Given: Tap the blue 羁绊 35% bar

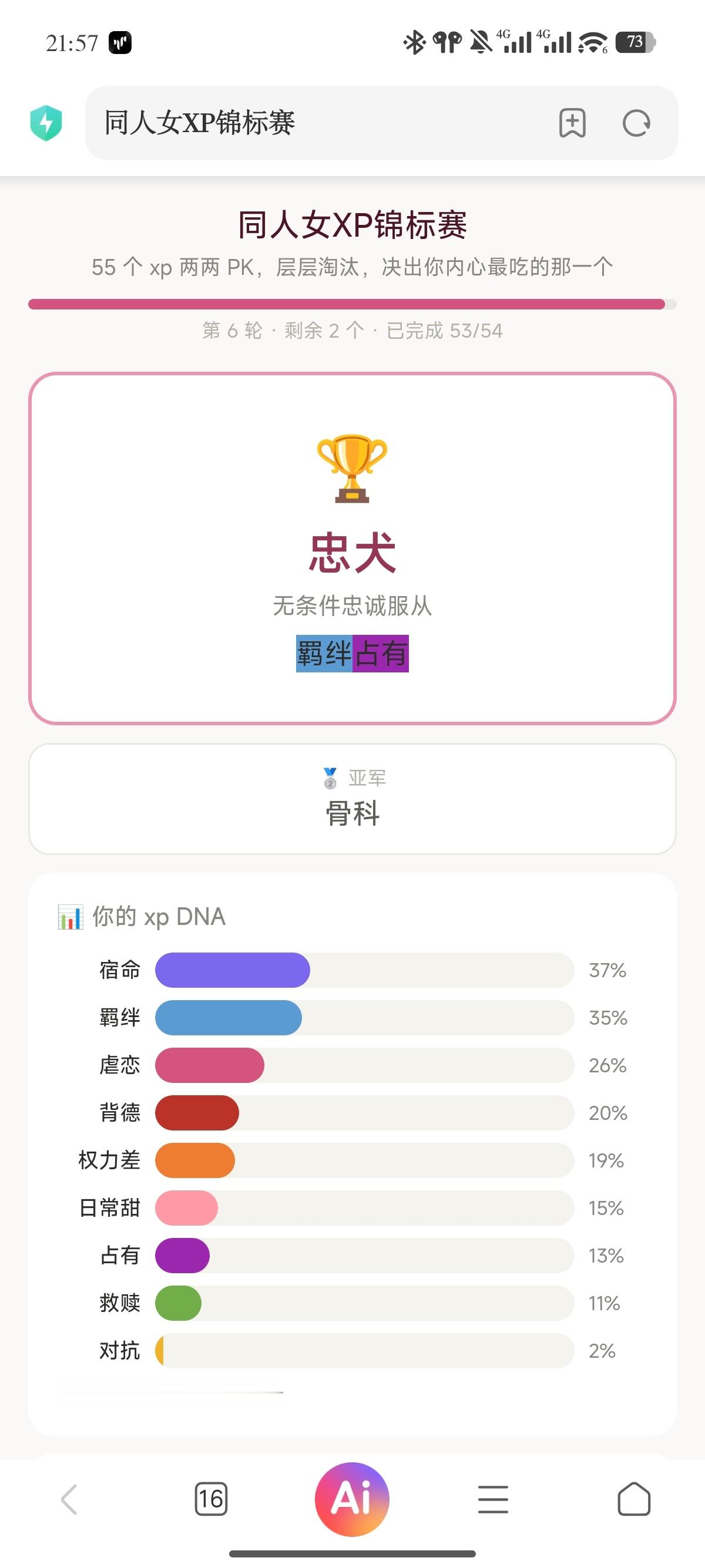Looking at the screenshot, I should (229, 1017).
